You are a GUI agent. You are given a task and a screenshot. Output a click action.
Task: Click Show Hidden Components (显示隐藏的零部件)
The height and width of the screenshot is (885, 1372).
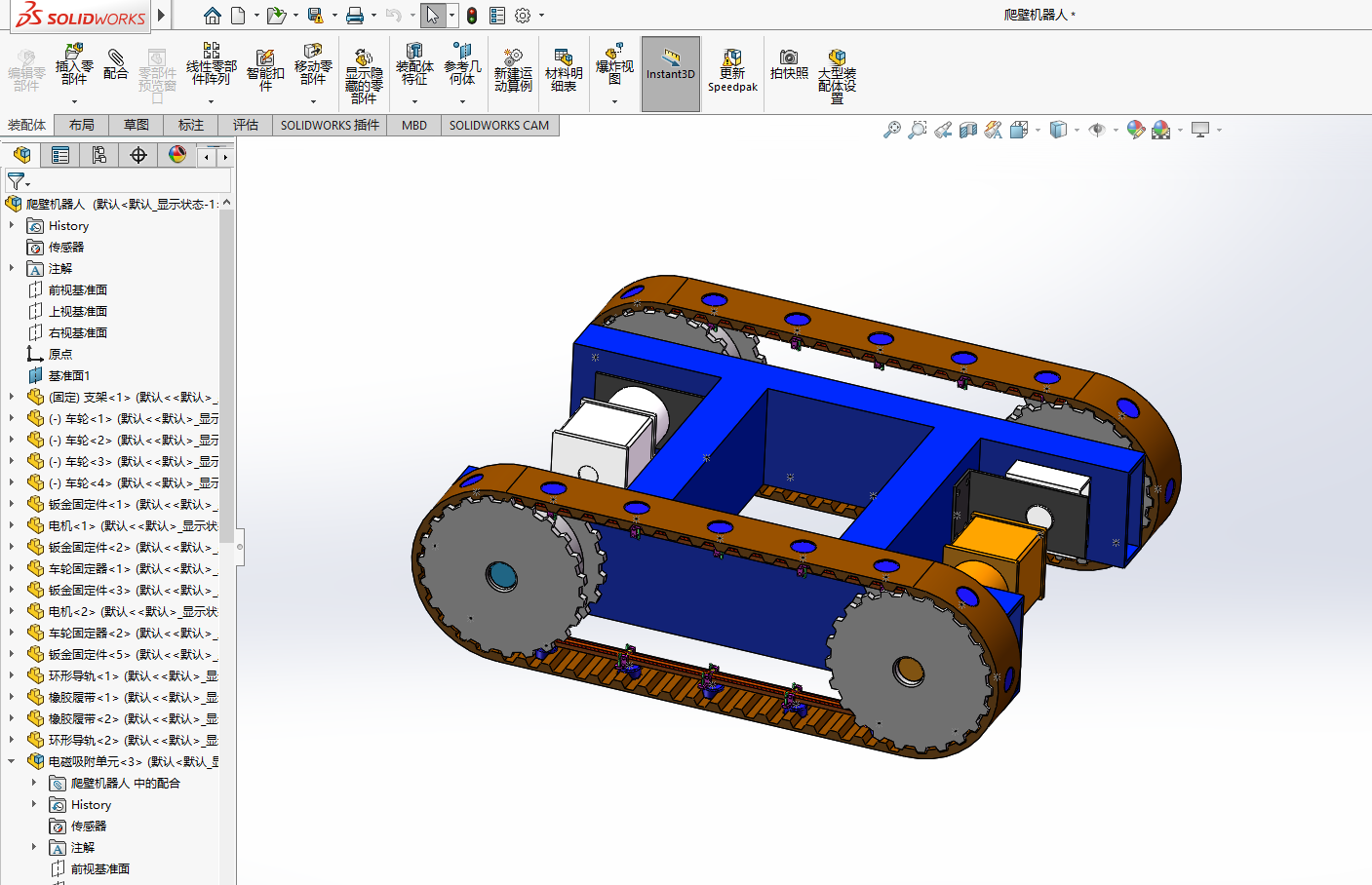click(x=364, y=76)
